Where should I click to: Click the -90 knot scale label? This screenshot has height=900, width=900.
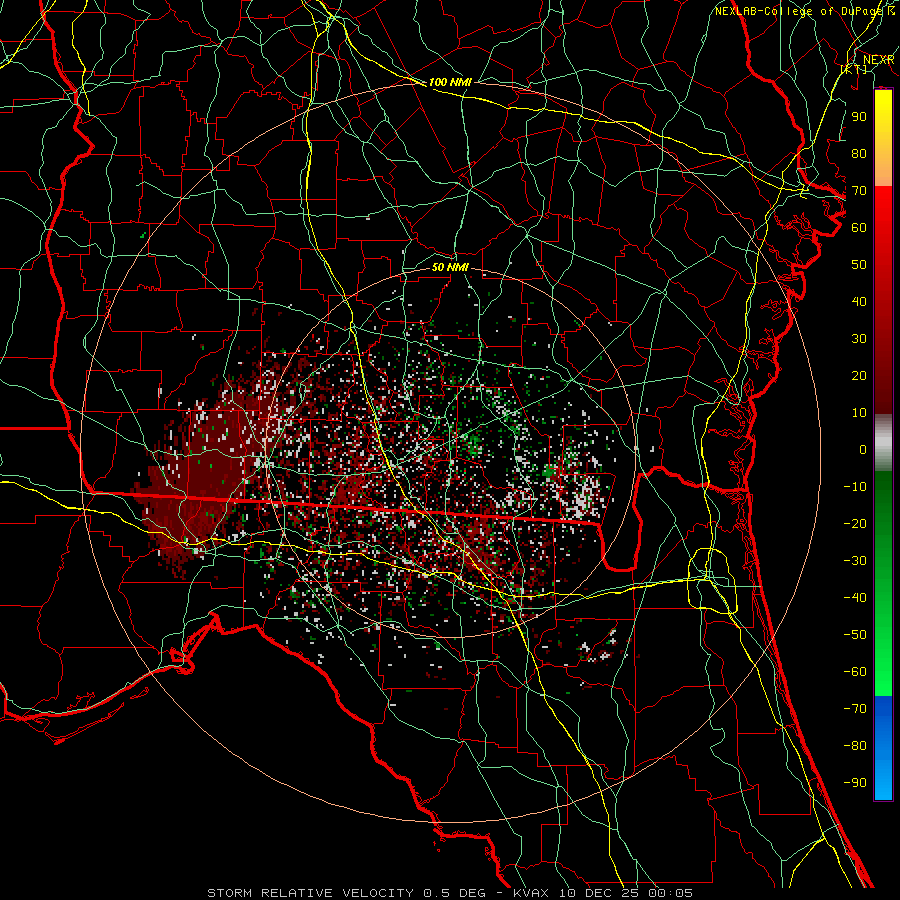[x=855, y=783]
